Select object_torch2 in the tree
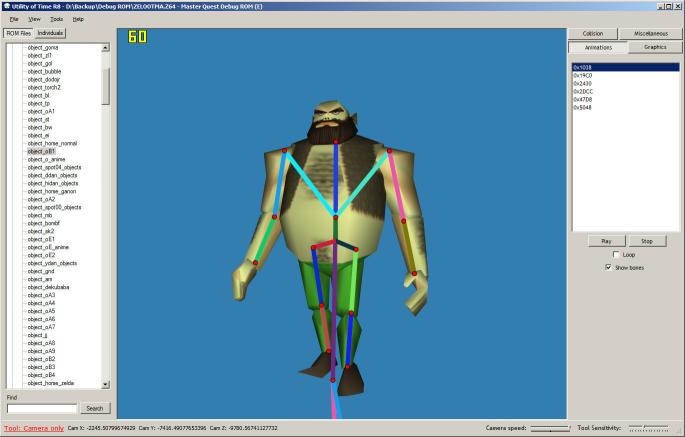This screenshot has width=685, height=437. (44, 87)
